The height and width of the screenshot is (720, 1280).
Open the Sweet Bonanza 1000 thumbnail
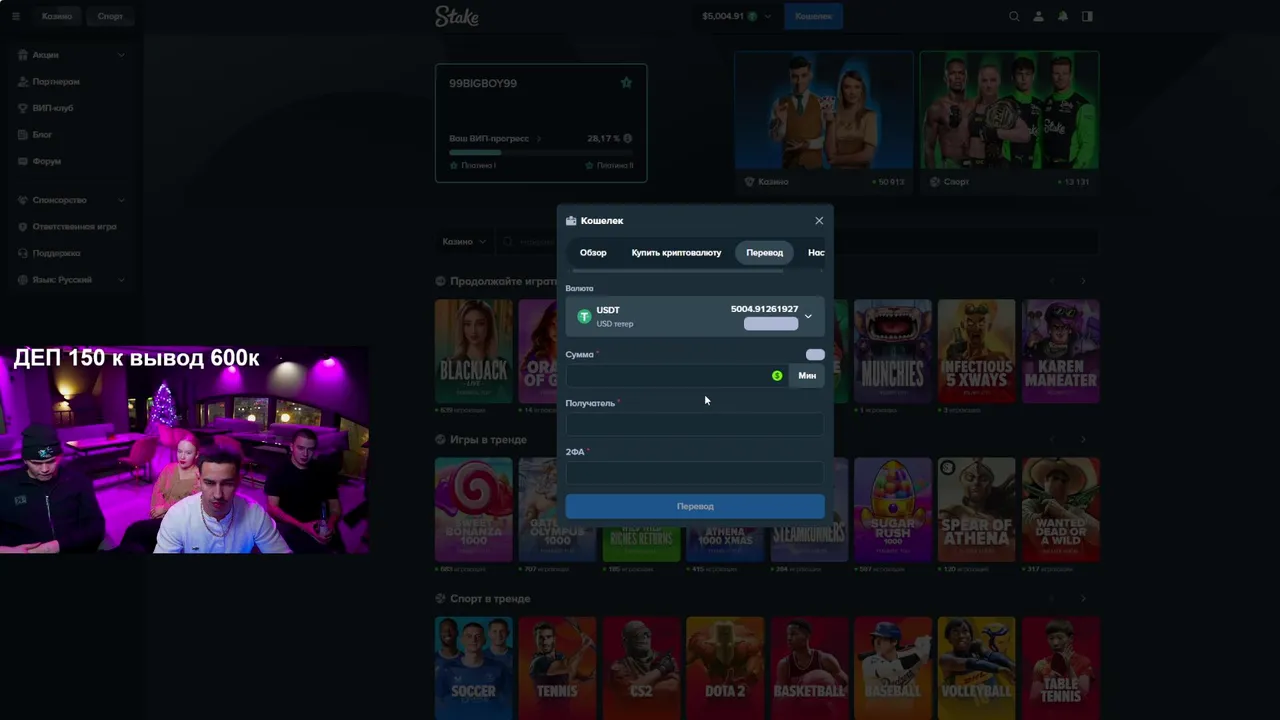pyautogui.click(x=474, y=510)
